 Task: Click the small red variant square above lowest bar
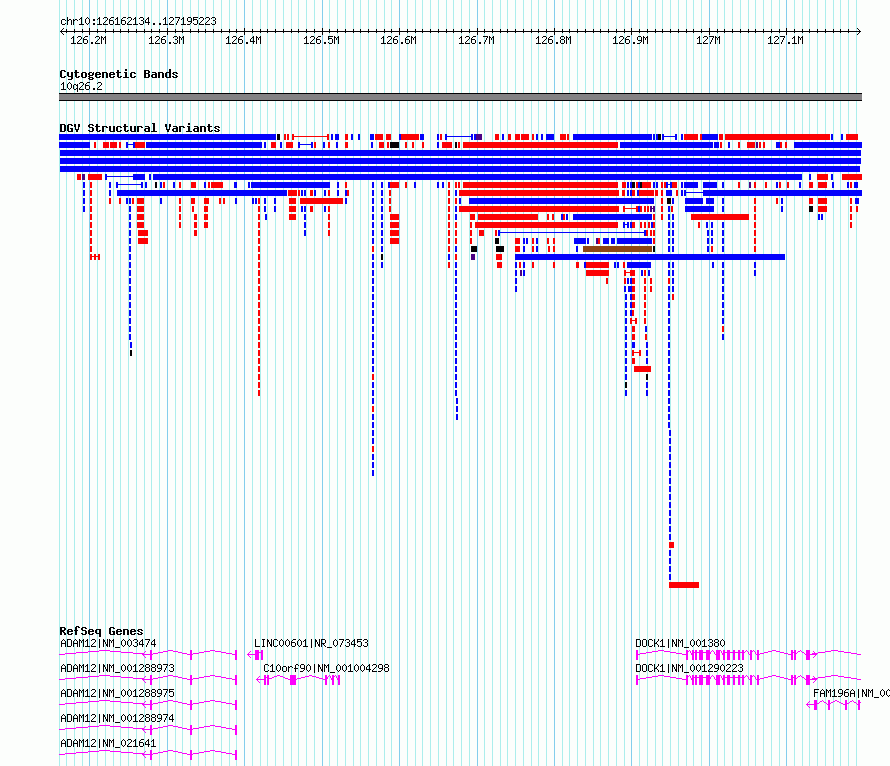[671, 545]
